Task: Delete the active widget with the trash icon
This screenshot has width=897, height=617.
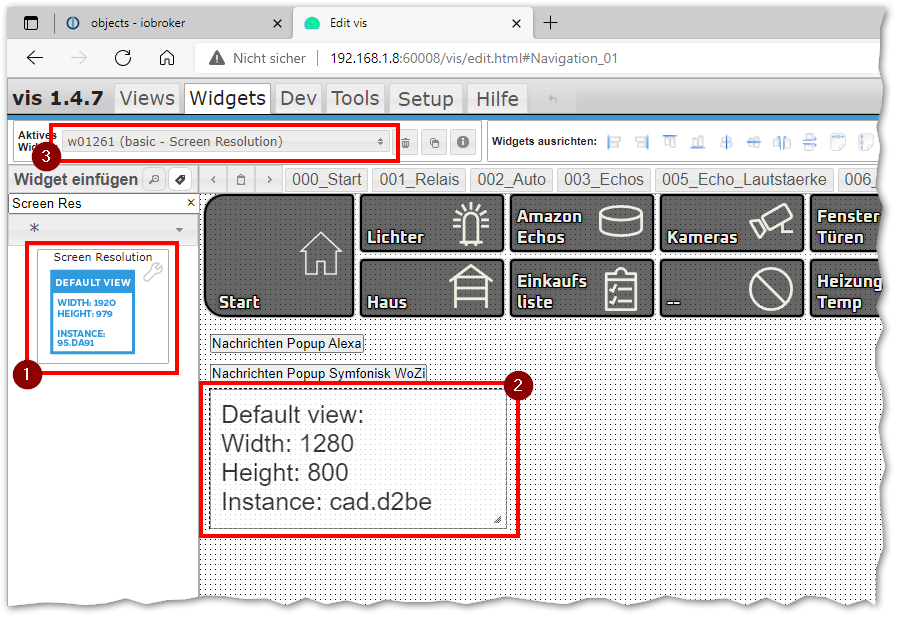Action: [x=406, y=143]
